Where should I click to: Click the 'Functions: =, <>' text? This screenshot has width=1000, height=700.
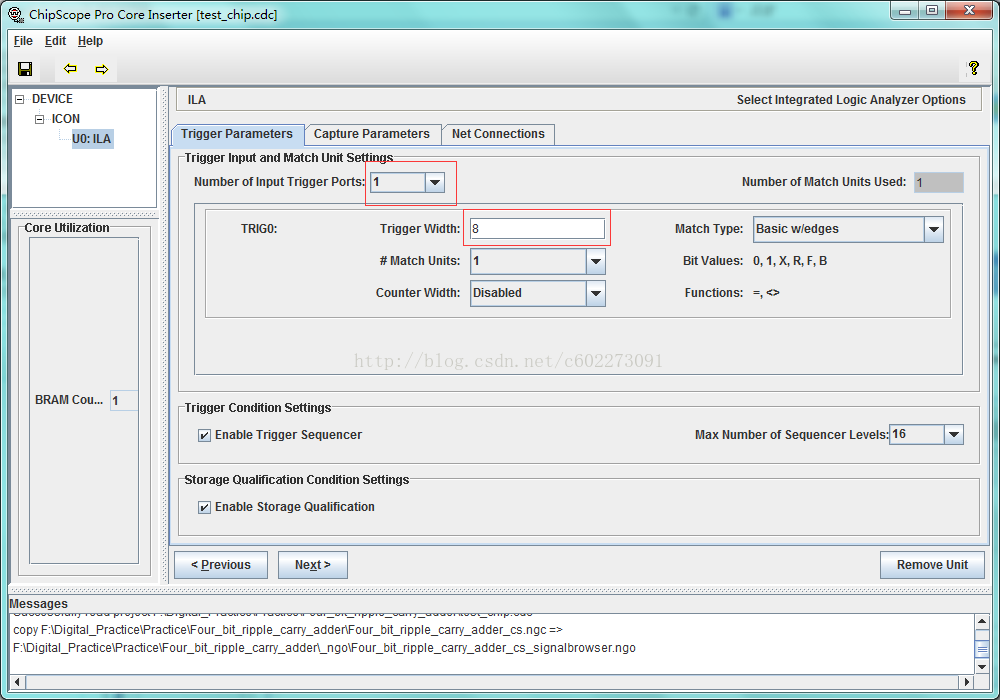(732, 293)
